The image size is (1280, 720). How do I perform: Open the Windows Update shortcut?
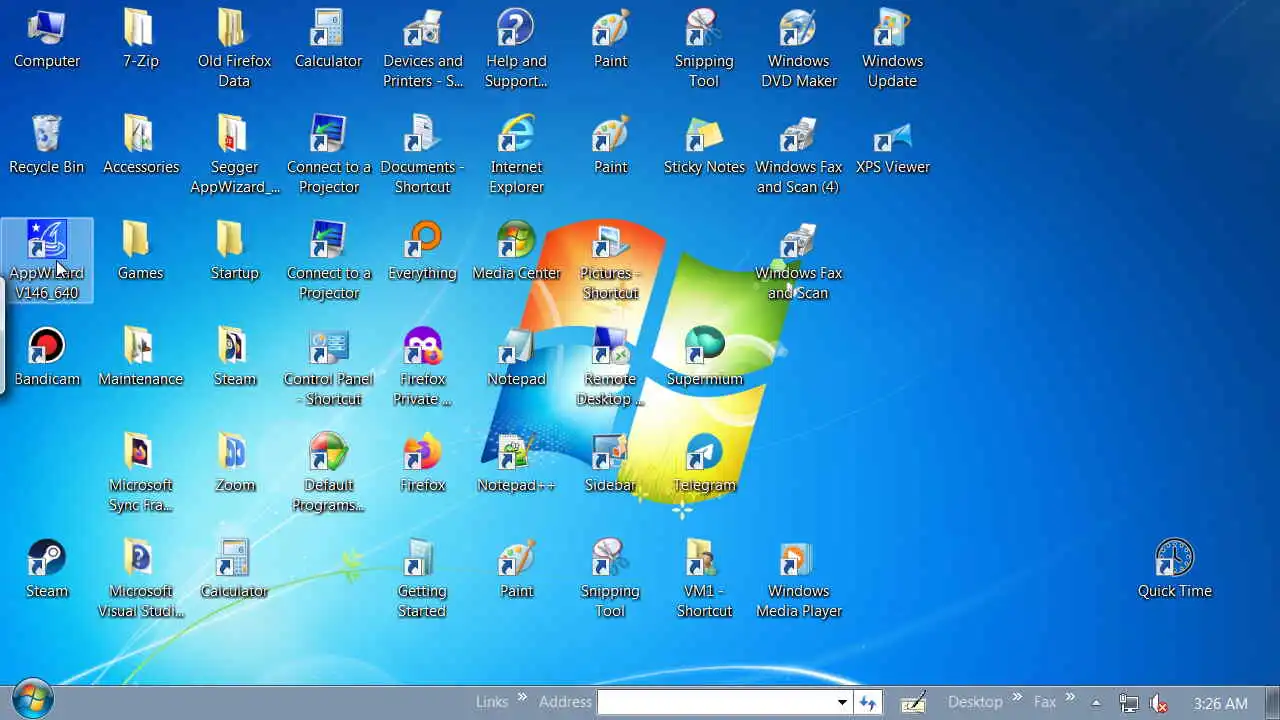(893, 50)
